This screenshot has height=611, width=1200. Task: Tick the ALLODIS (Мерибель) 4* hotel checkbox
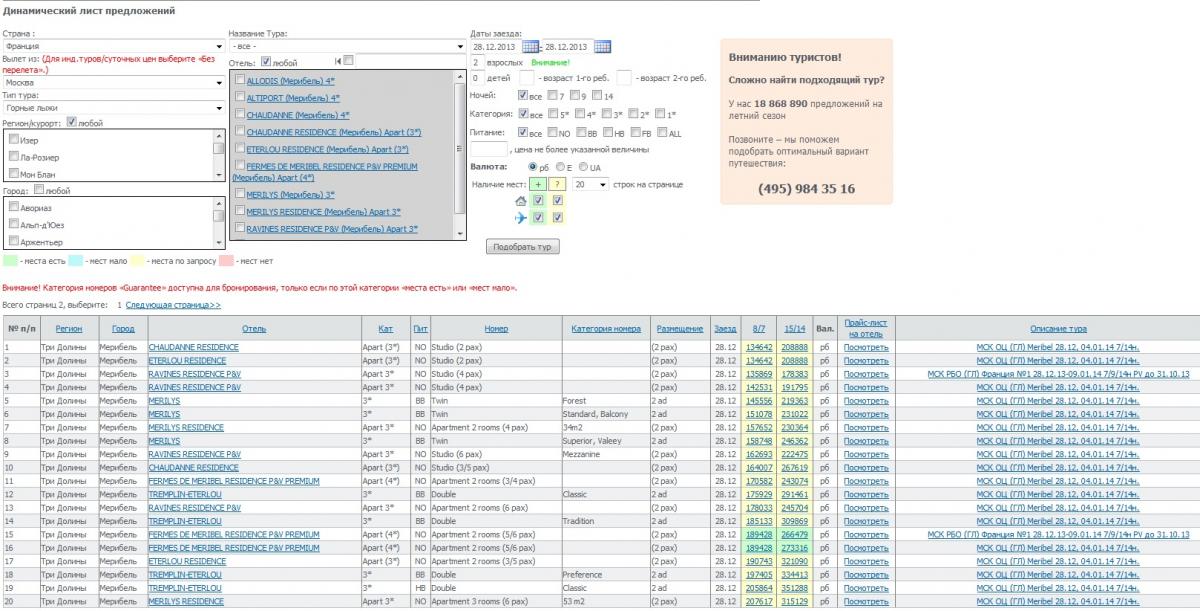pos(240,80)
